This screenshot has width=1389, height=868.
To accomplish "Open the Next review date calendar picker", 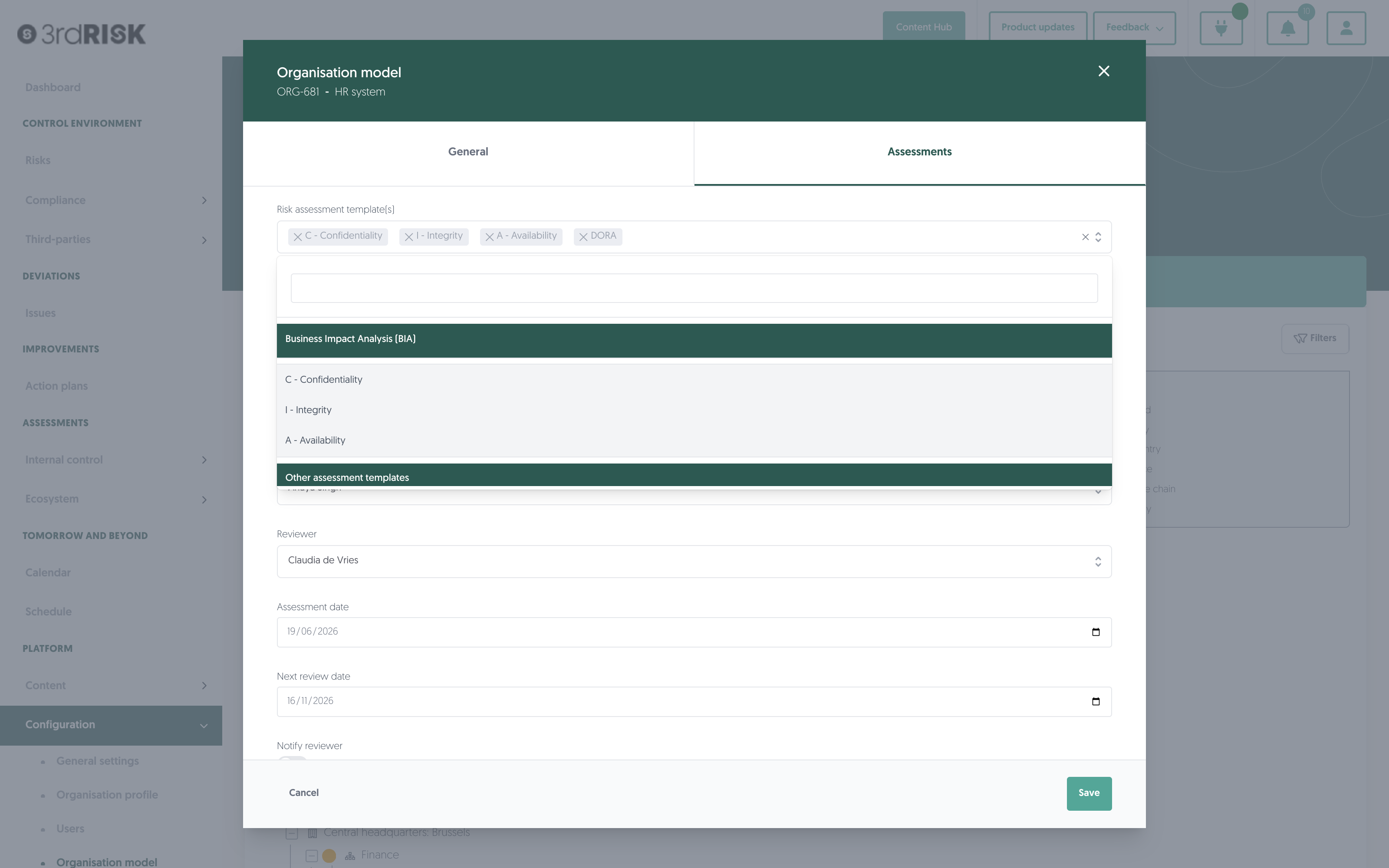I will click(x=1096, y=701).
